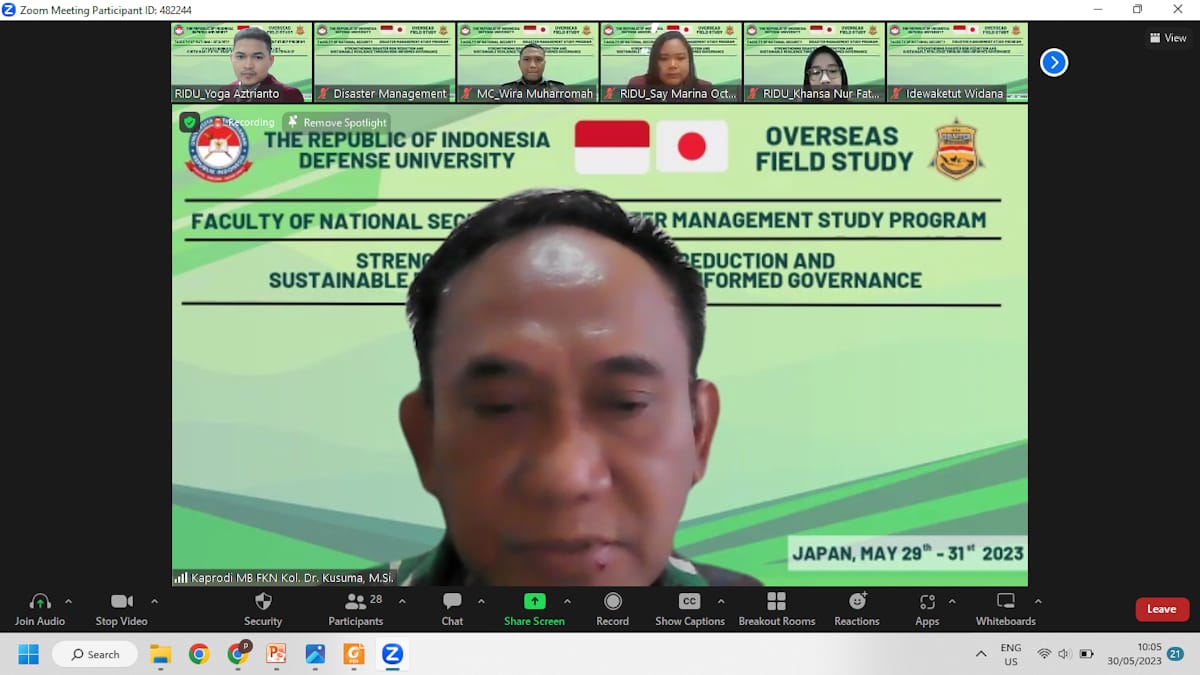The width and height of the screenshot is (1200, 675).
Task: Open File Explorer from the taskbar
Action: pos(161,654)
